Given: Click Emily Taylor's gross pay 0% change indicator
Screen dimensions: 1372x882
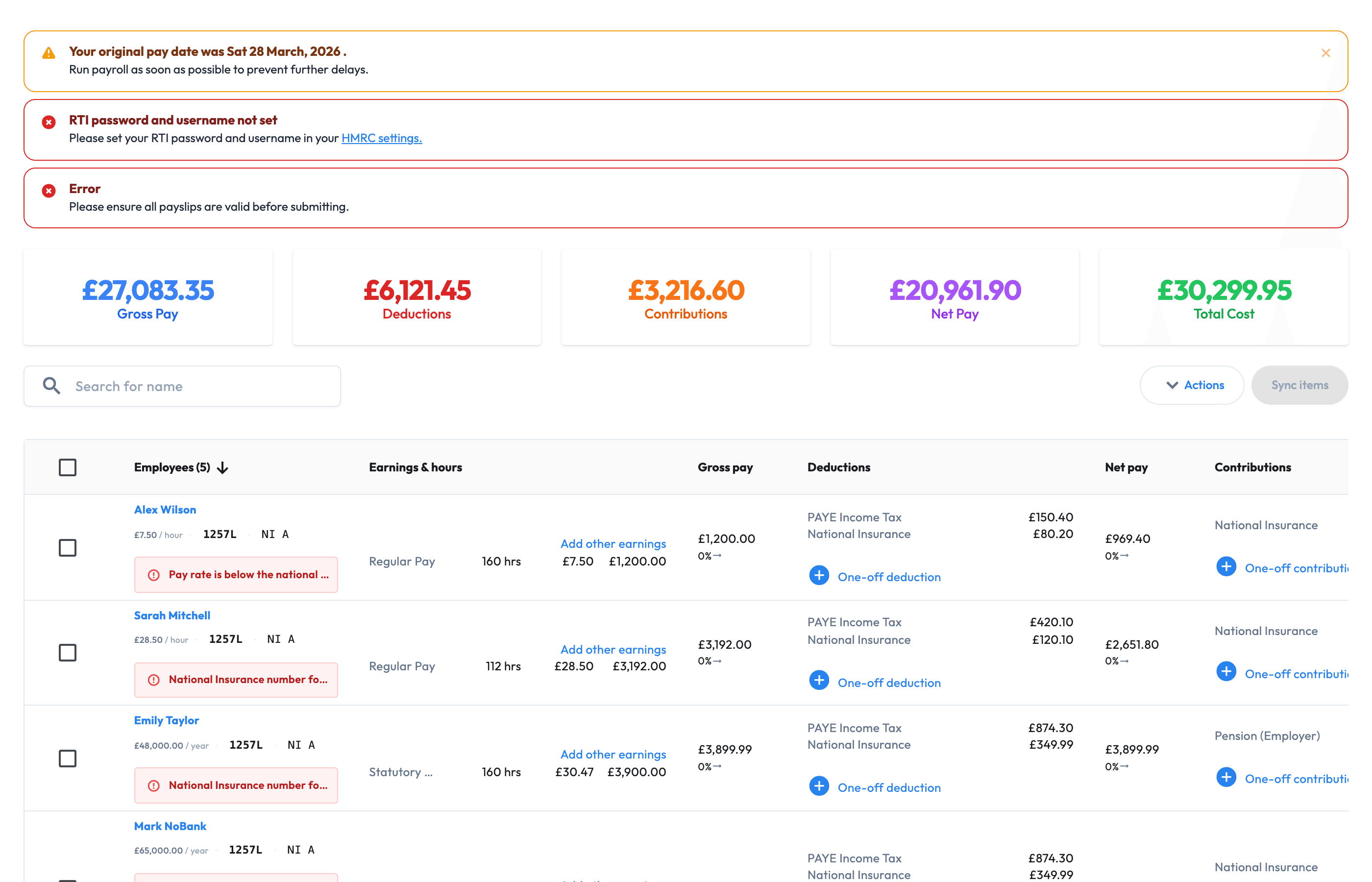Looking at the screenshot, I should [x=710, y=767].
